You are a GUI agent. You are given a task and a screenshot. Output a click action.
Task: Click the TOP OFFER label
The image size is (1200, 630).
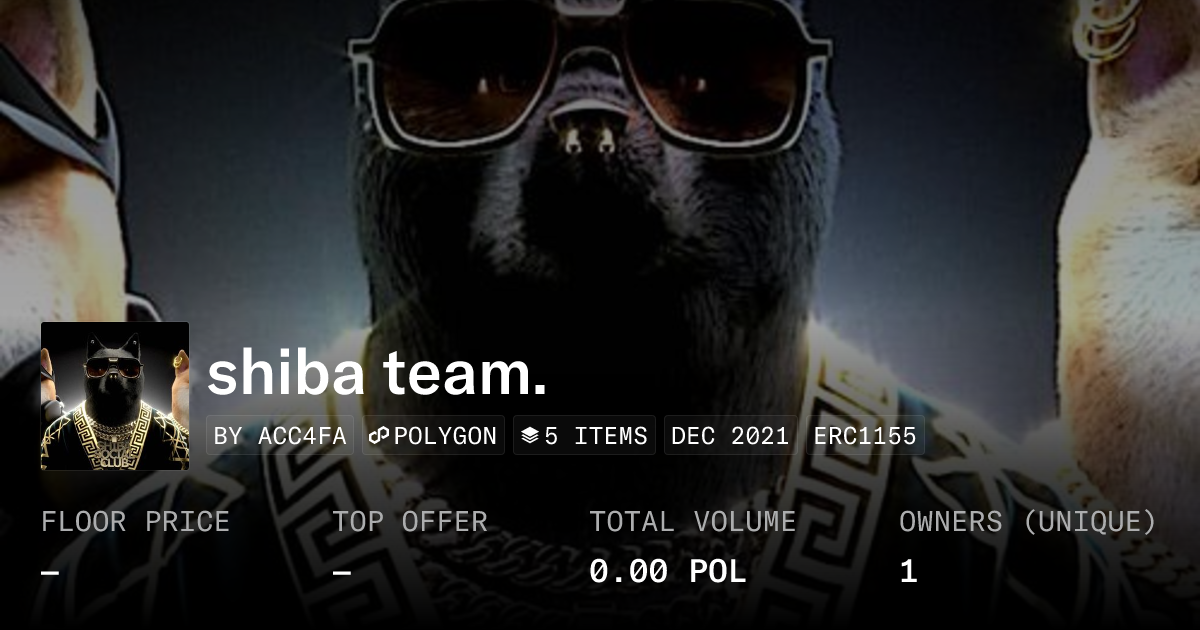pos(410,521)
